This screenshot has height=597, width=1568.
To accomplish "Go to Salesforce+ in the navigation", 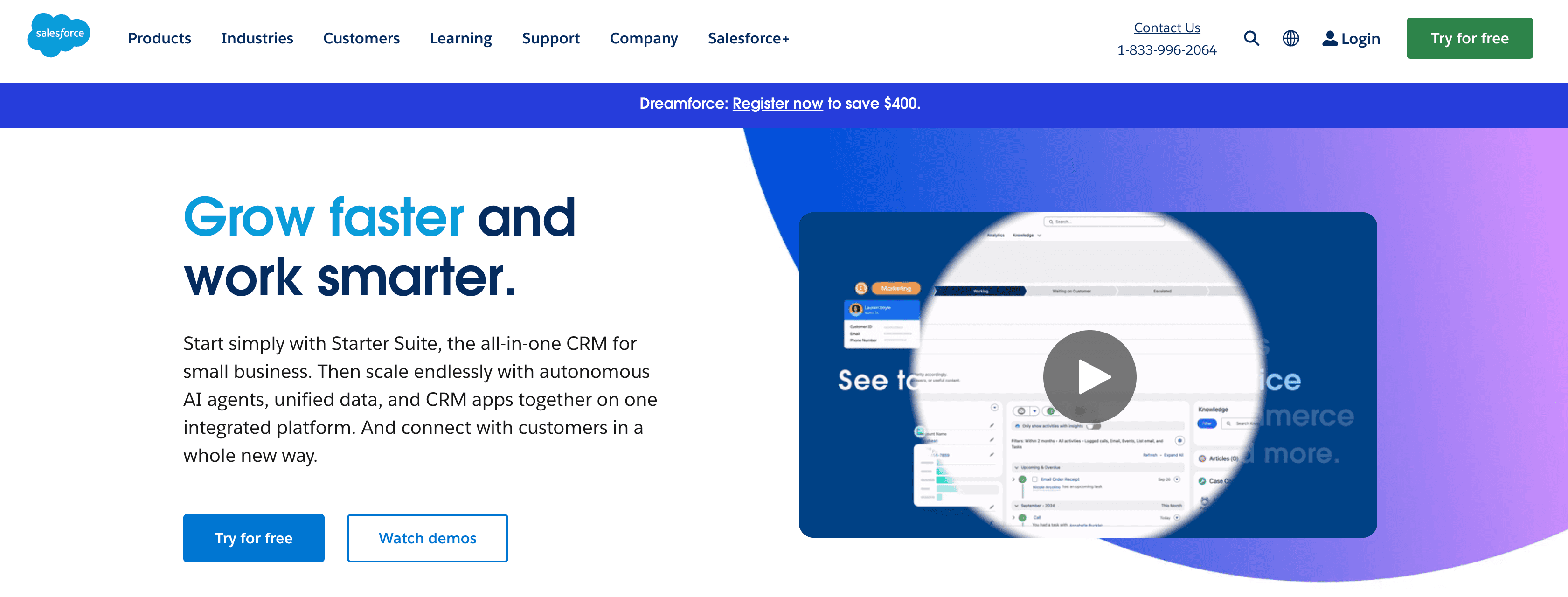I will 748,38.
